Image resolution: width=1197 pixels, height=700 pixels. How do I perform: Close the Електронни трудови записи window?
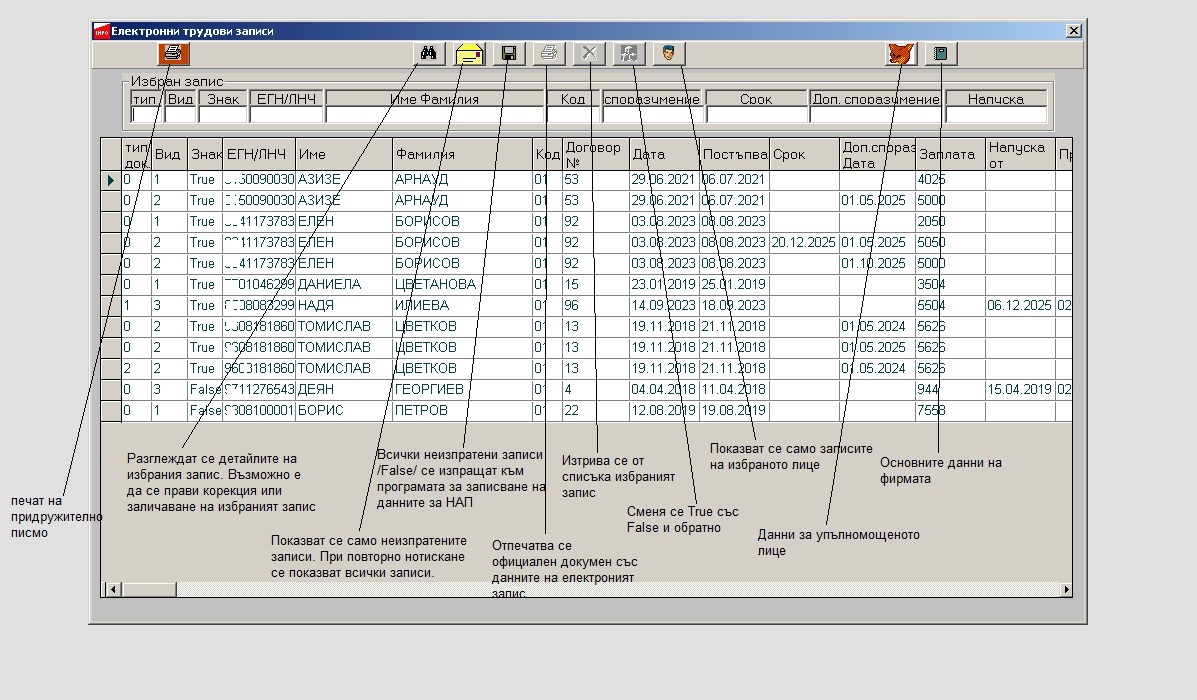click(x=1073, y=31)
